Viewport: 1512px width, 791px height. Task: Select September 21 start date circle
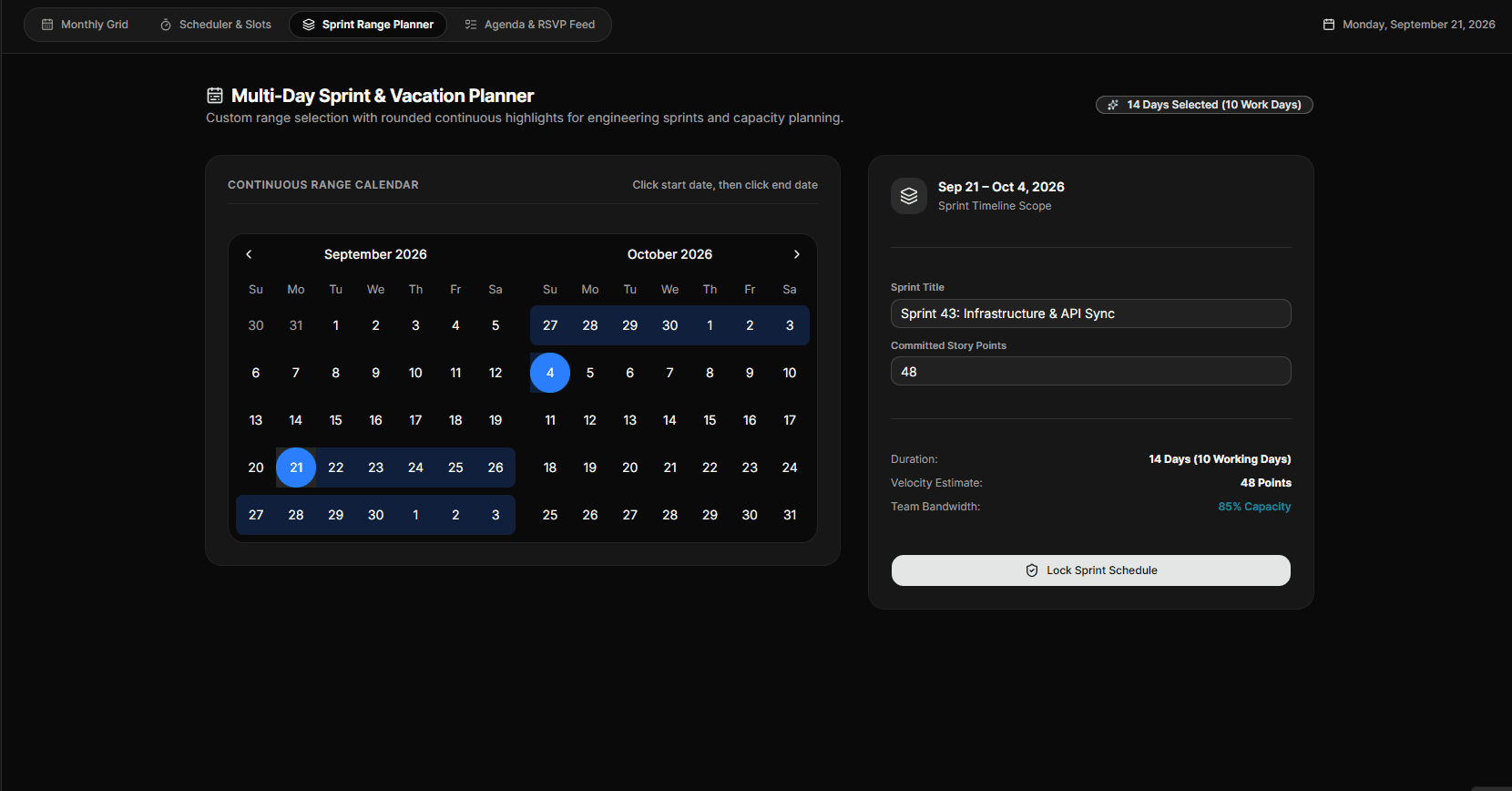[296, 467]
